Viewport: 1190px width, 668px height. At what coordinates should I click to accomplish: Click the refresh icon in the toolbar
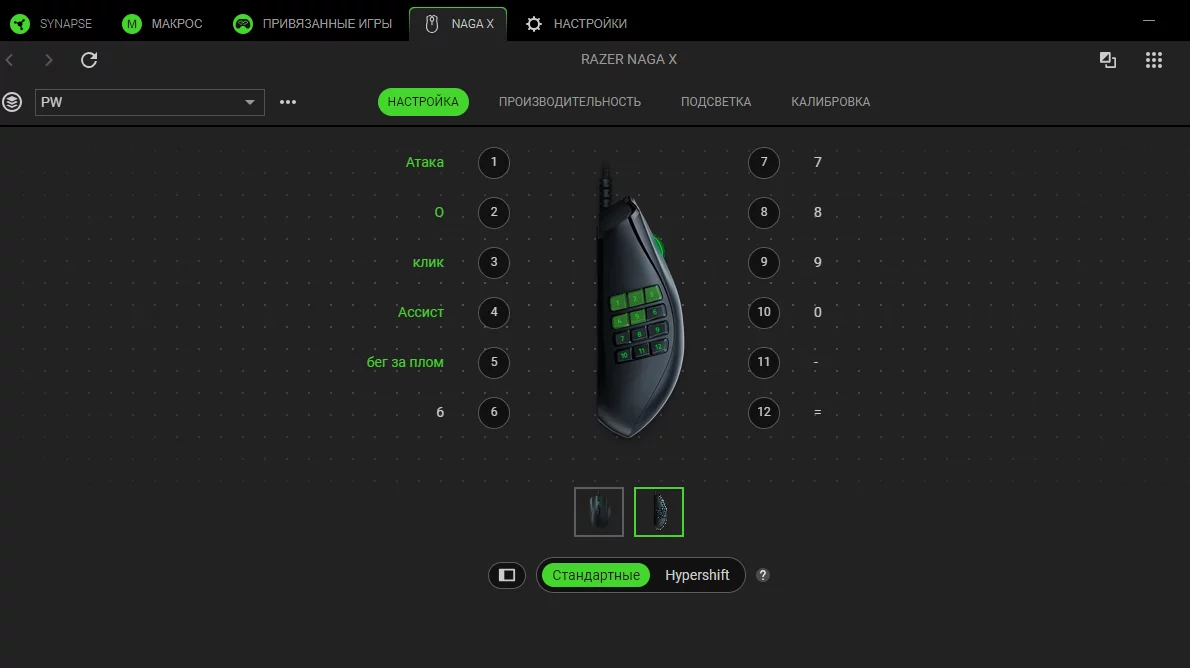89,60
